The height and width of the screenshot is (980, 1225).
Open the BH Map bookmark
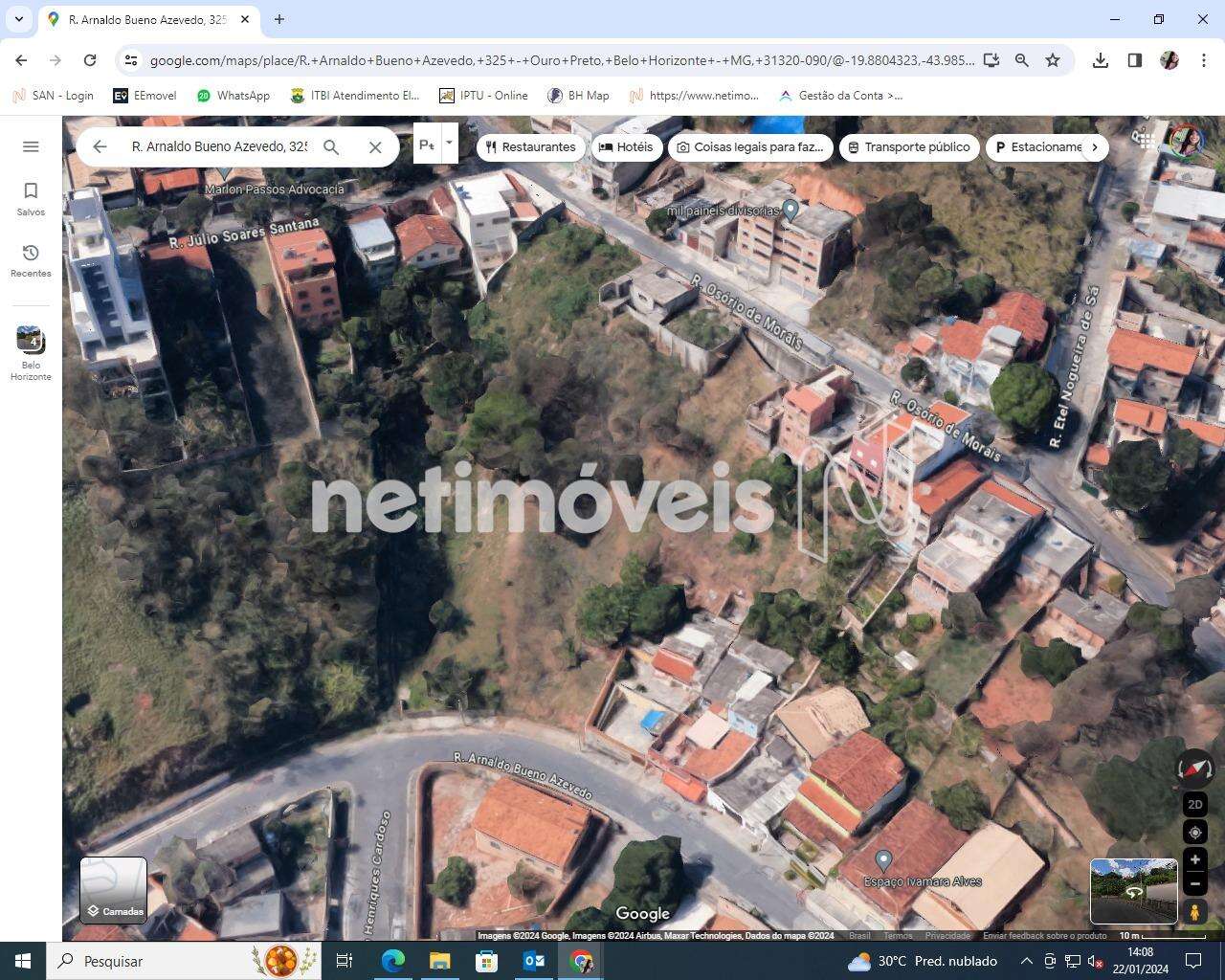point(578,96)
